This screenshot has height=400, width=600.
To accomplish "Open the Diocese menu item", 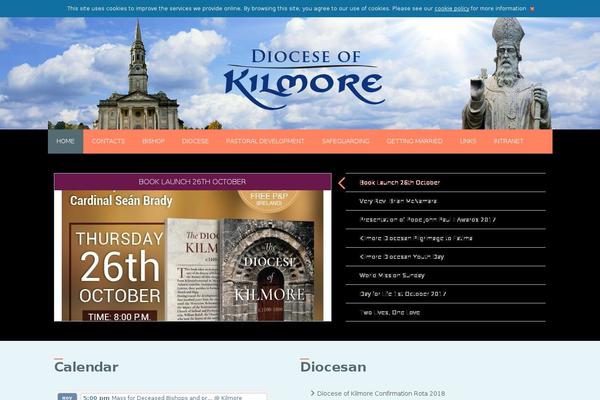I will [195, 141].
